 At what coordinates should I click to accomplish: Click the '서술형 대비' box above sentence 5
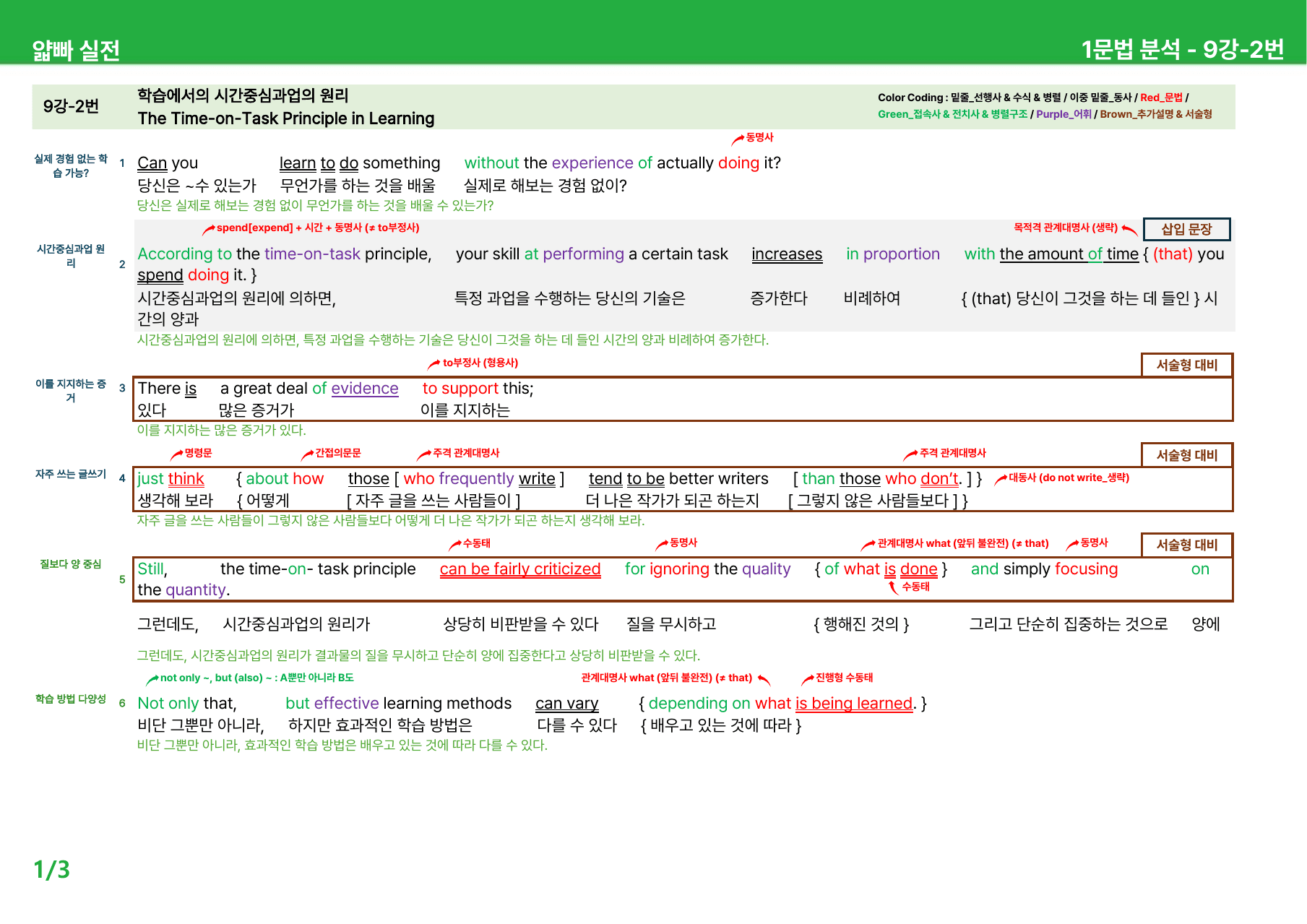tap(1187, 545)
